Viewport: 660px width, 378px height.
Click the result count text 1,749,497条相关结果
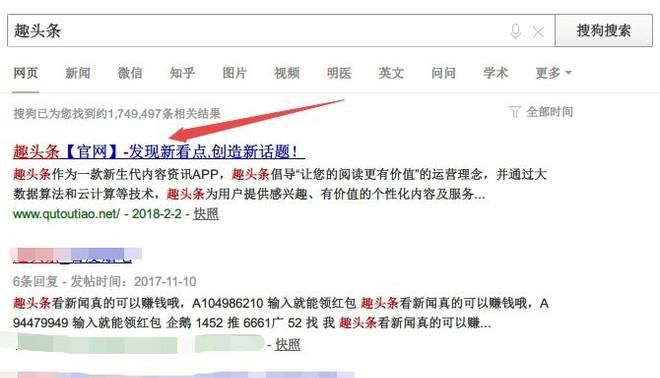click(x=164, y=114)
